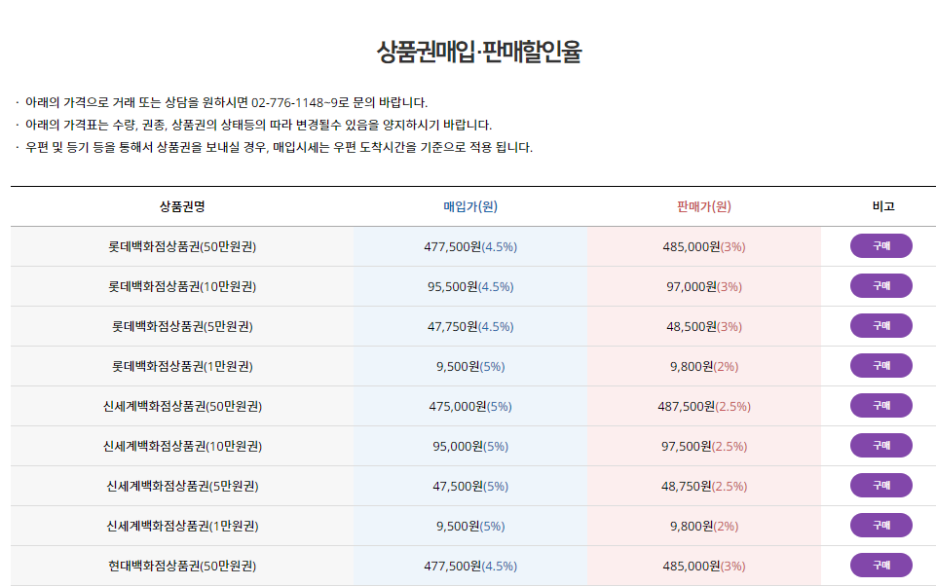Click purchase price 95,000원(5%)
This screenshot has width=936, height=586.
click(470, 446)
